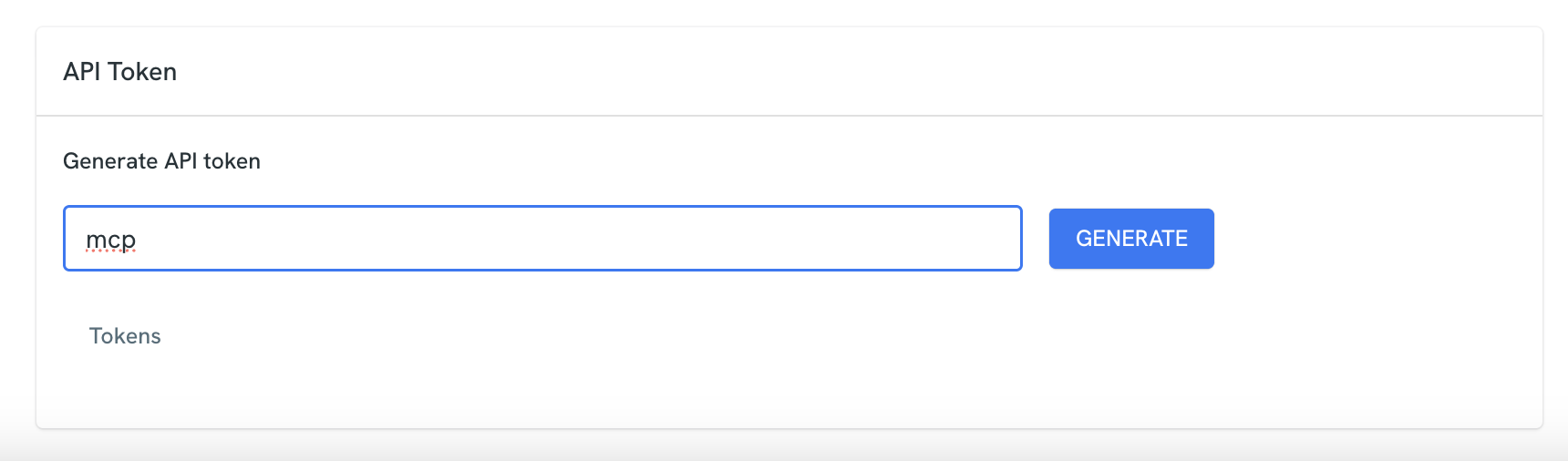
Task: Click the spell-check underlined 'mcp' word
Action: point(110,240)
